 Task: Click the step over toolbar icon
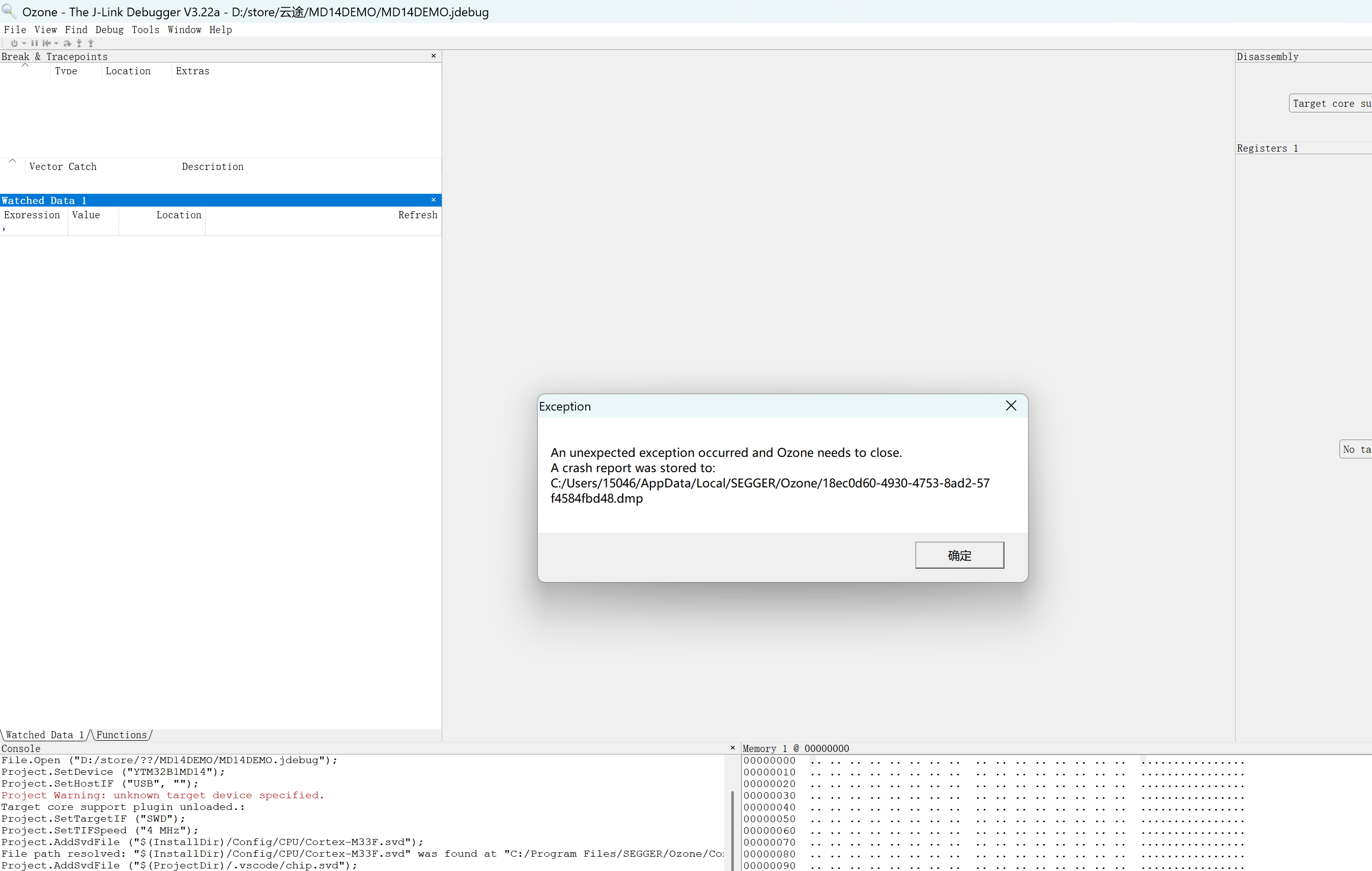67,43
